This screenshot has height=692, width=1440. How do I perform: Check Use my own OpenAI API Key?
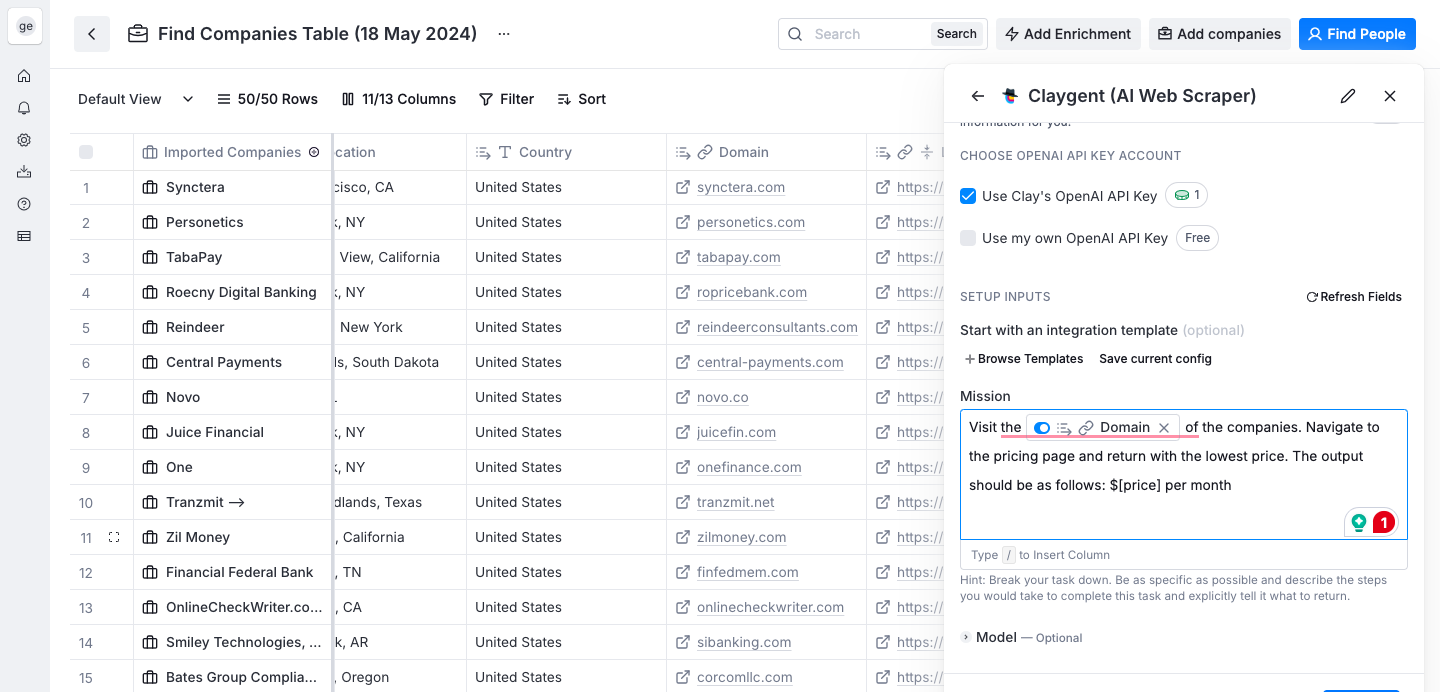point(968,238)
